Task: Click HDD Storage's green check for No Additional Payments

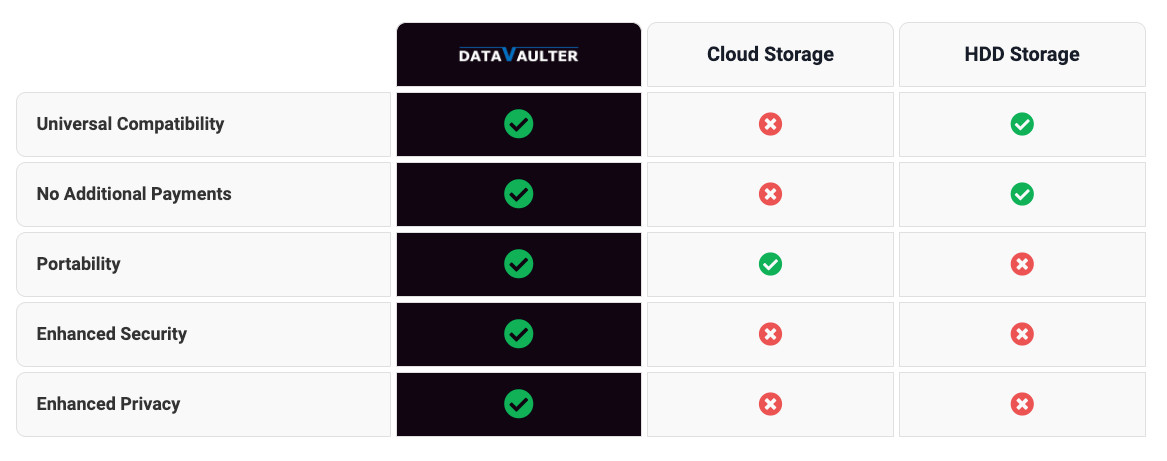Action: click(x=1022, y=194)
